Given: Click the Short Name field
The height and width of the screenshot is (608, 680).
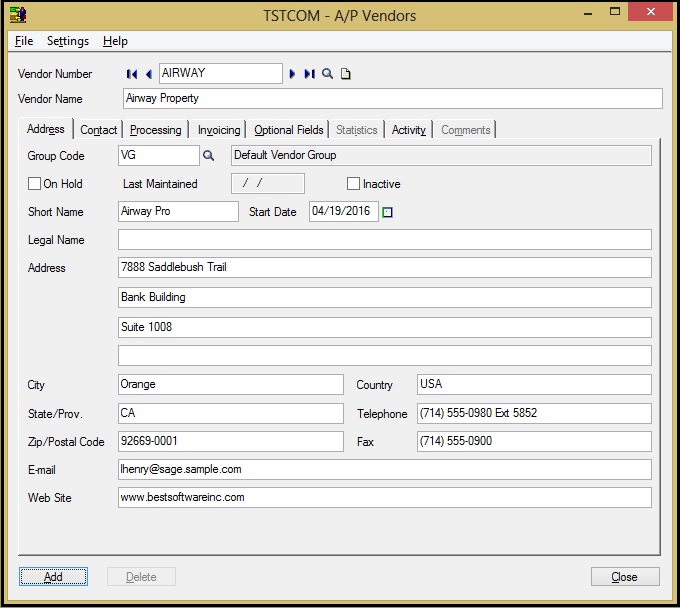Looking at the screenshot, I should (178, 211).
